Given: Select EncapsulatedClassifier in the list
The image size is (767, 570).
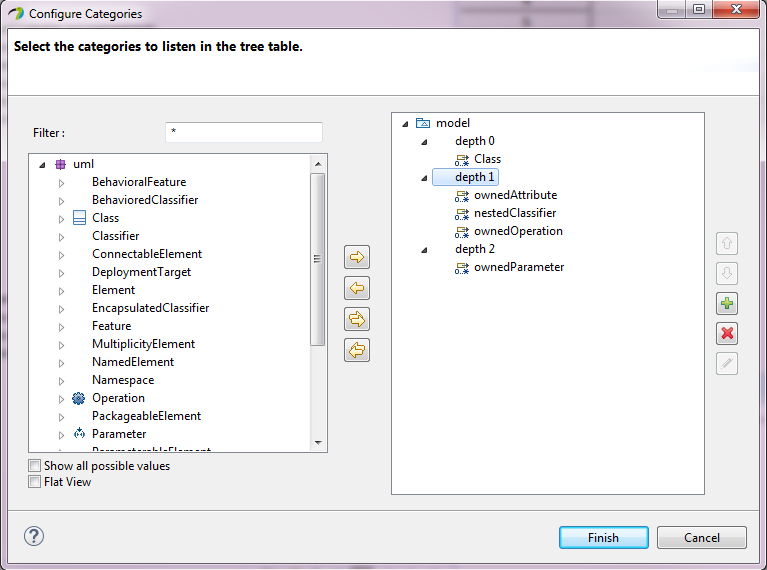Looking at the screenshot, I should [151, 308].
